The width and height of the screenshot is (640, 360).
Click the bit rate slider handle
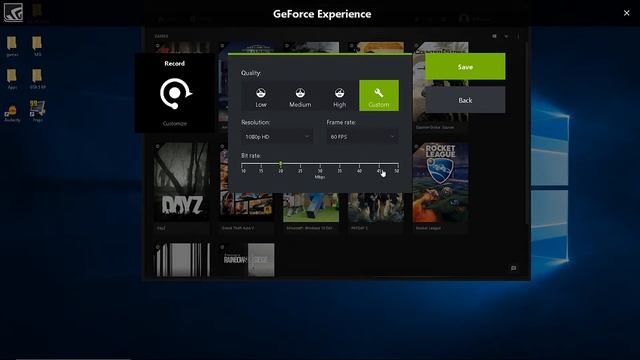[x=280, y=164]
